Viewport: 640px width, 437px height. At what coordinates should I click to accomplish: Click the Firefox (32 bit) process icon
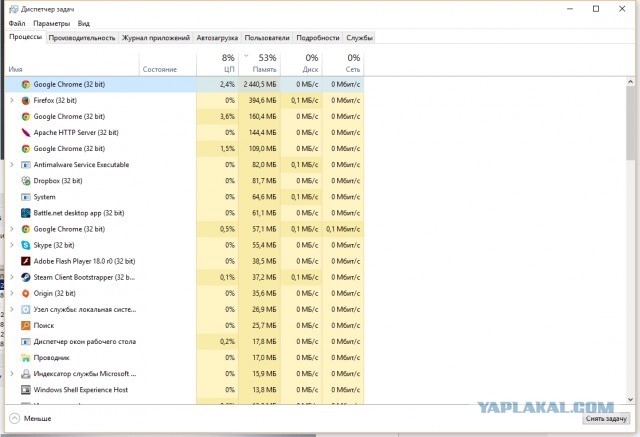coord(26,100)
